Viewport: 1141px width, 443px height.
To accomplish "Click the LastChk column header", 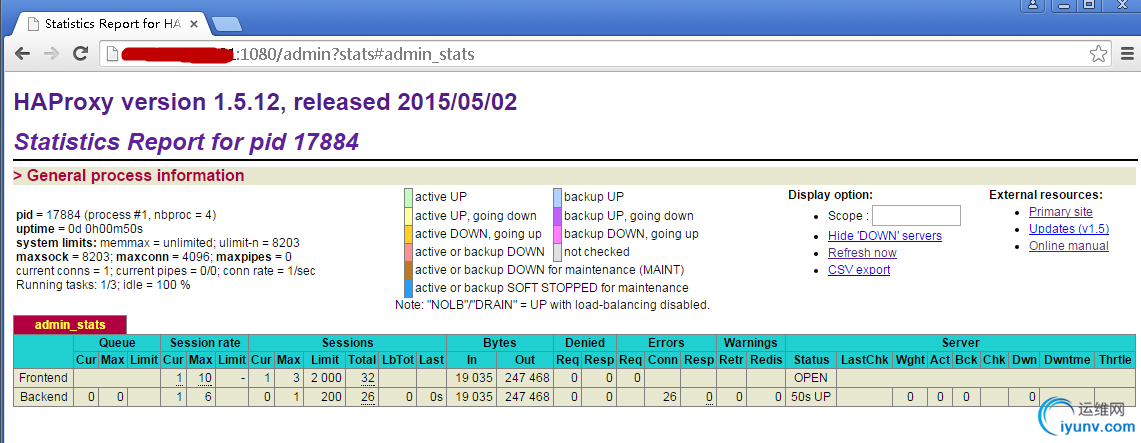I will click(864, 360).
